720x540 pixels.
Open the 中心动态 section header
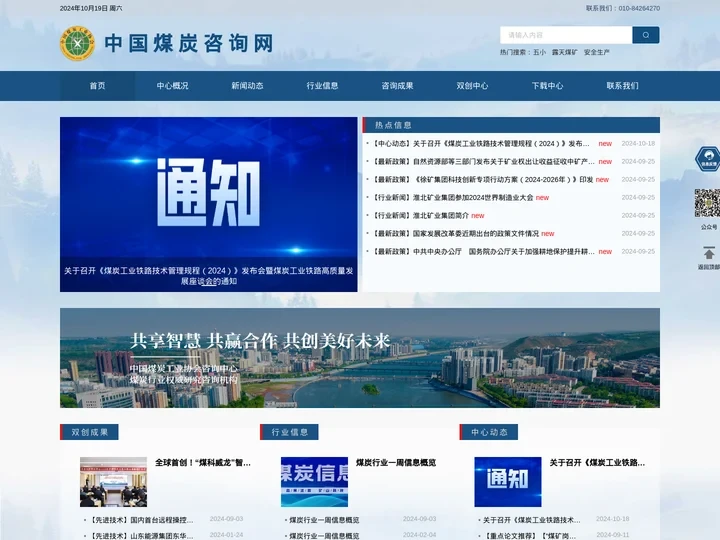(489, 432)
